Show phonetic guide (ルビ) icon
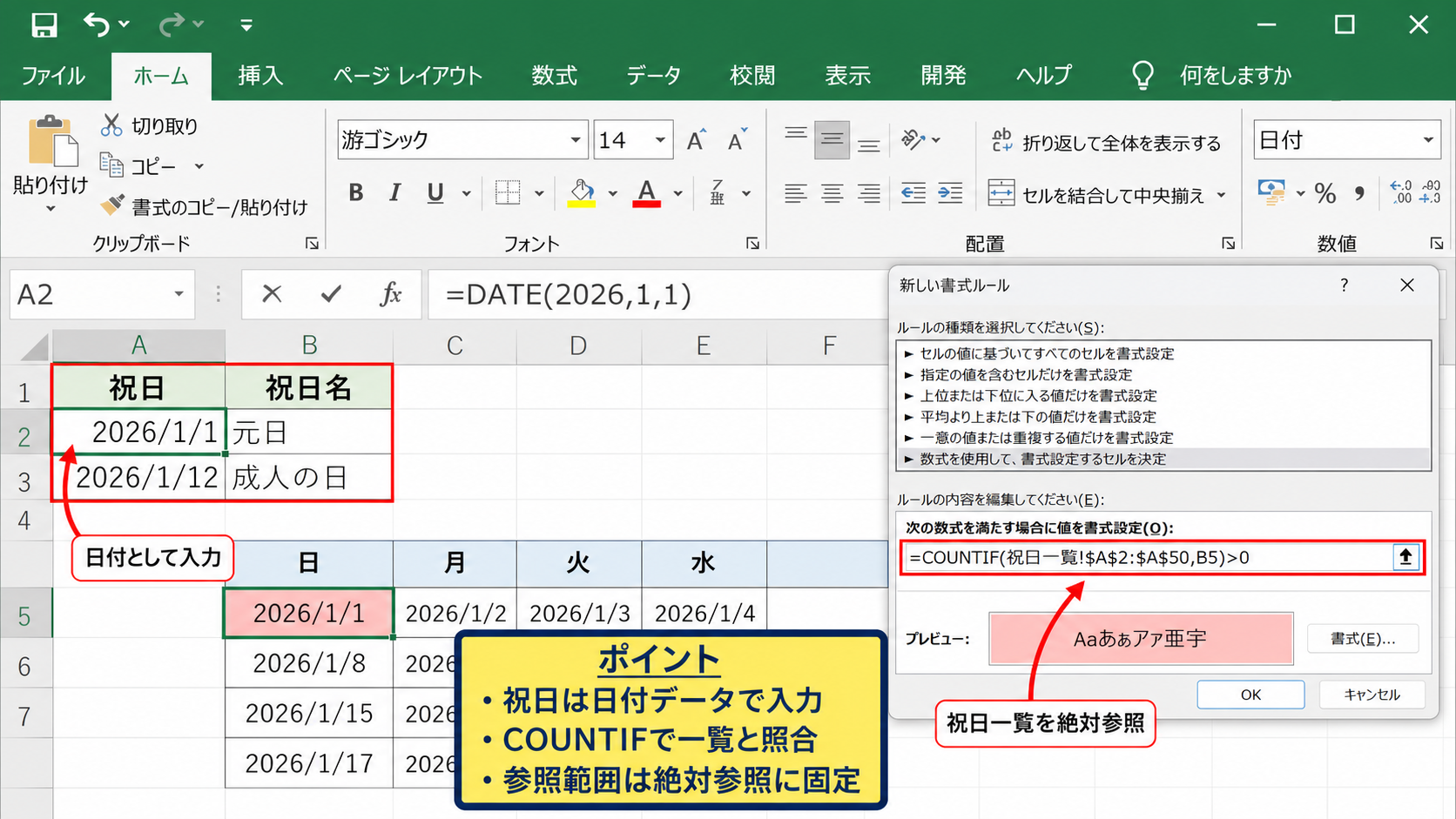Viewport: 1456px width, 819px height. click(x=718, y=193)
